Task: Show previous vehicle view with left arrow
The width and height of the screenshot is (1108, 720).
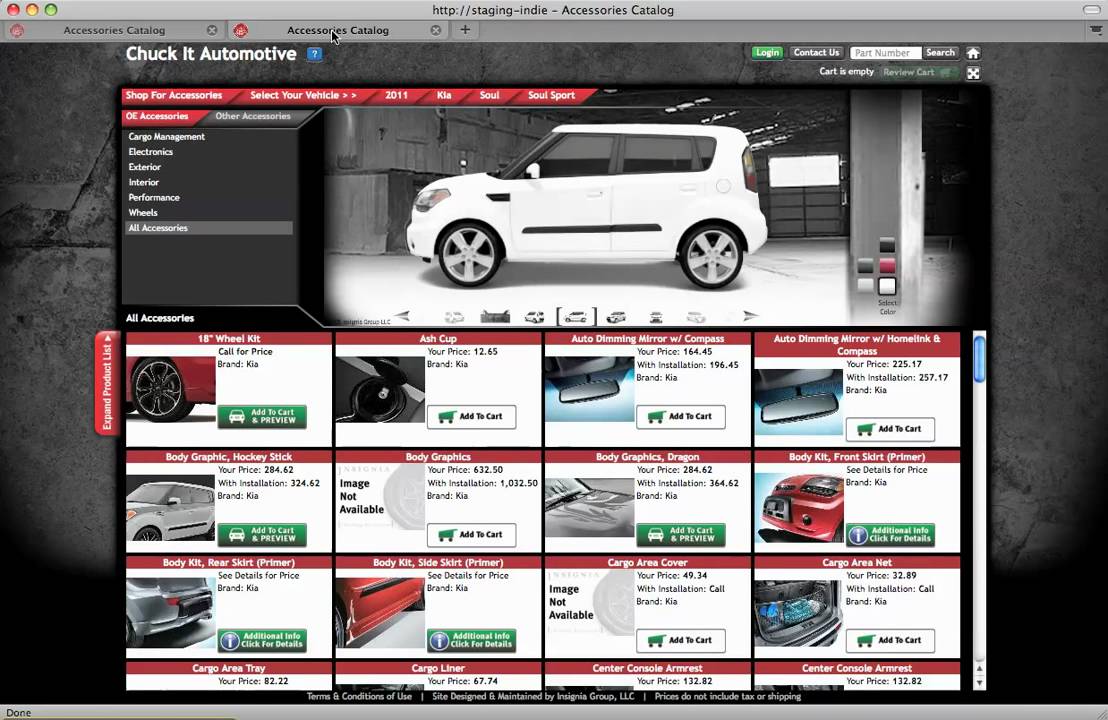Action: 402,316
